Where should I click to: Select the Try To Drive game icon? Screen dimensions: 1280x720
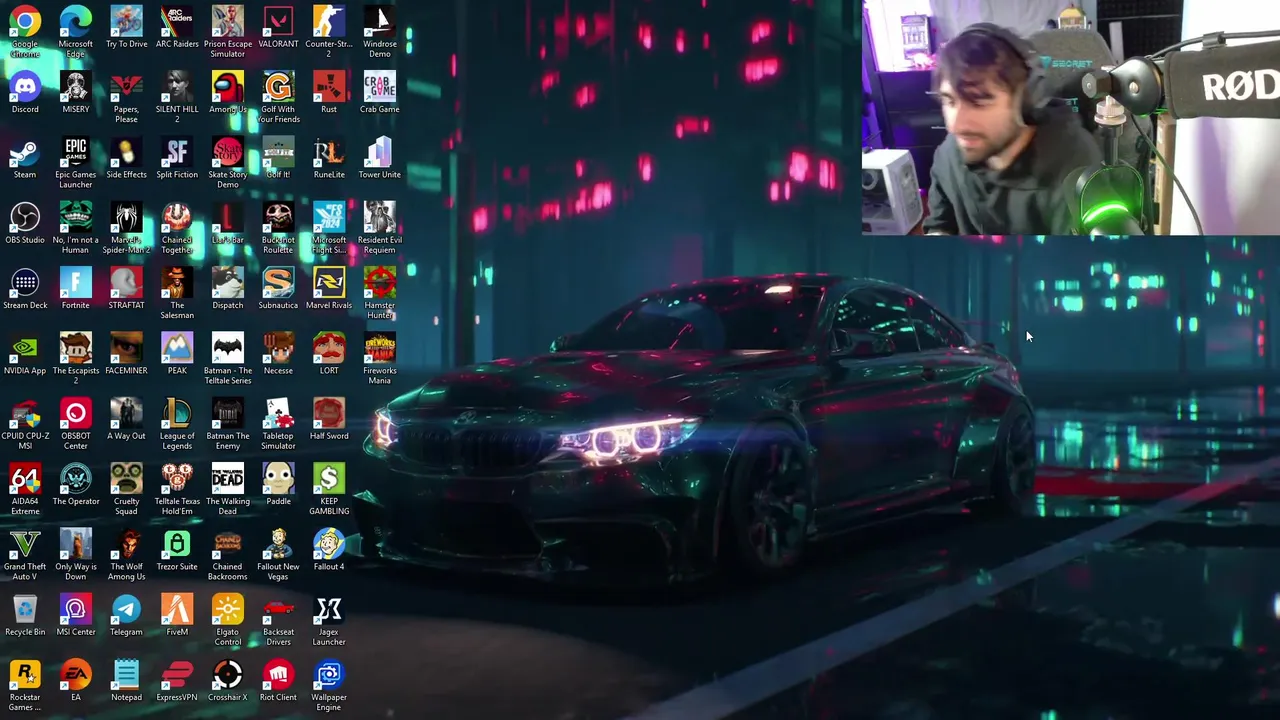pos(126,21)
